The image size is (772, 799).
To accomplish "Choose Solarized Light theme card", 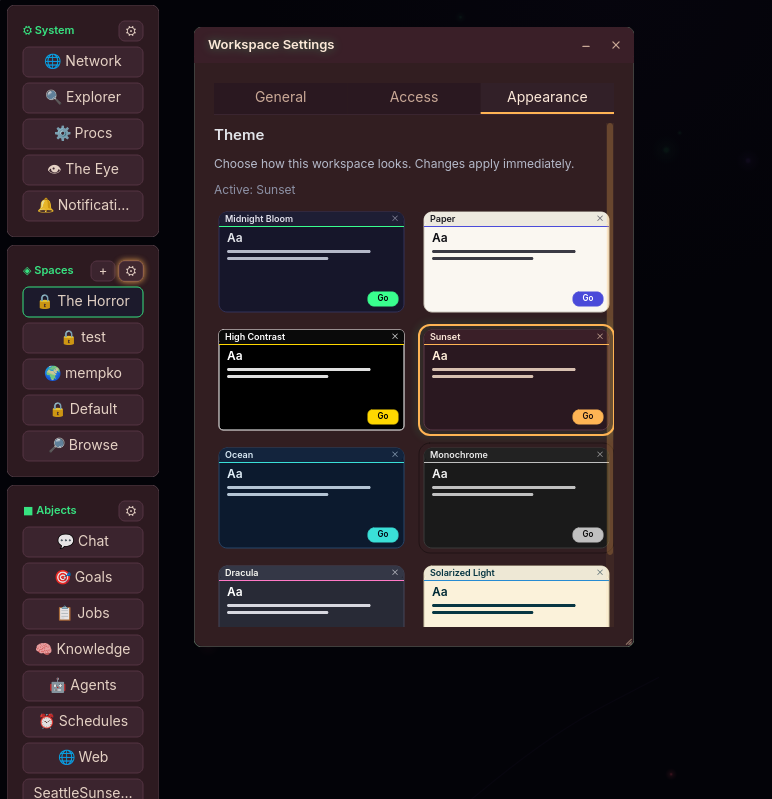I will [x=516, y=596].
